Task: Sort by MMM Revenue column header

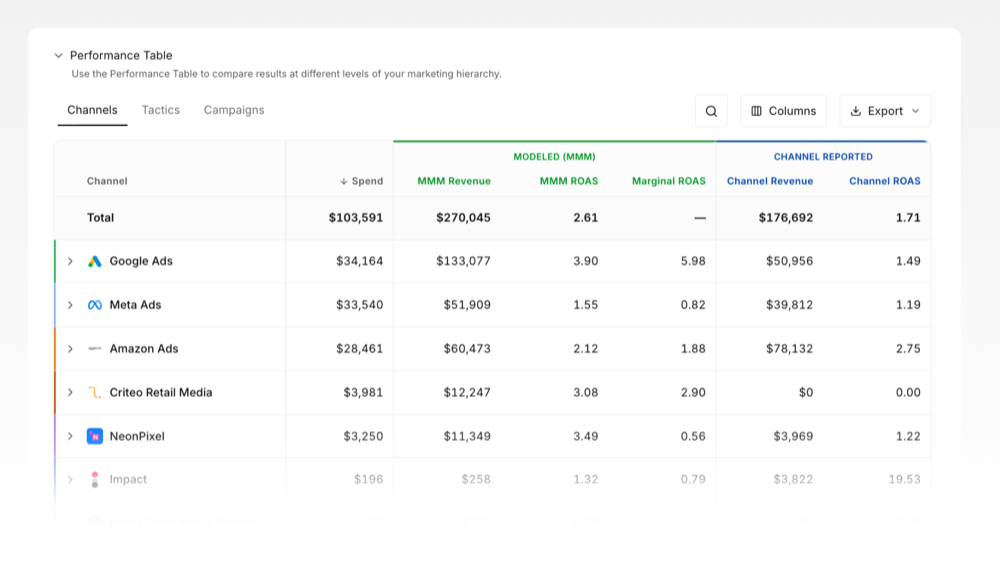Action: pos(454,181)
